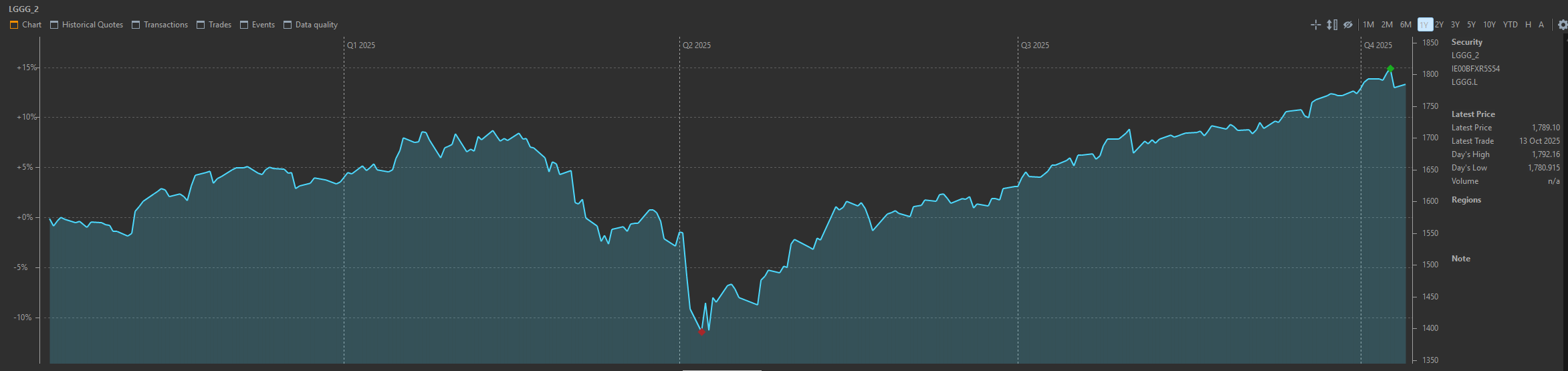Click the red lowest price marker
Screen dimensions: 1568x371
point(701,332)
